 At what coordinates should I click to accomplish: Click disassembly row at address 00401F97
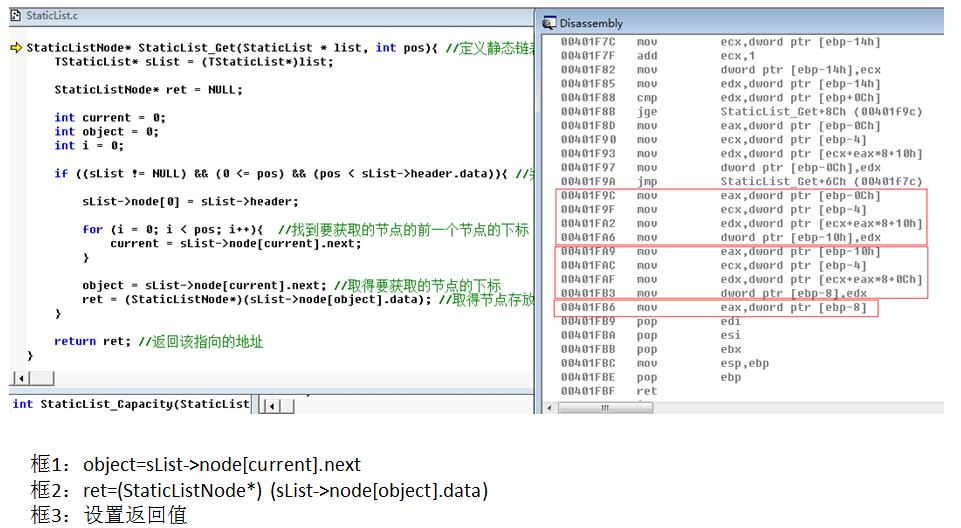[720, 168]
